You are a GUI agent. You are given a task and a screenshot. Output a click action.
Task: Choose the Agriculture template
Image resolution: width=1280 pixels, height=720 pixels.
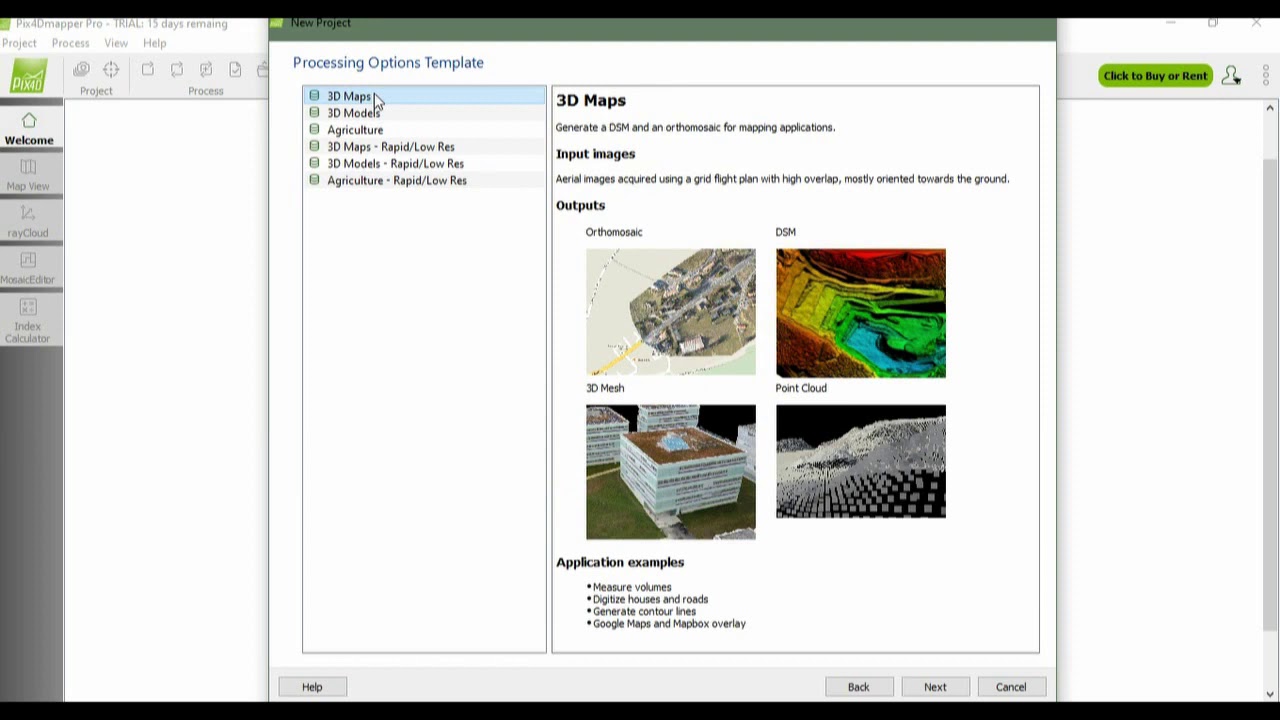point(424,130)
